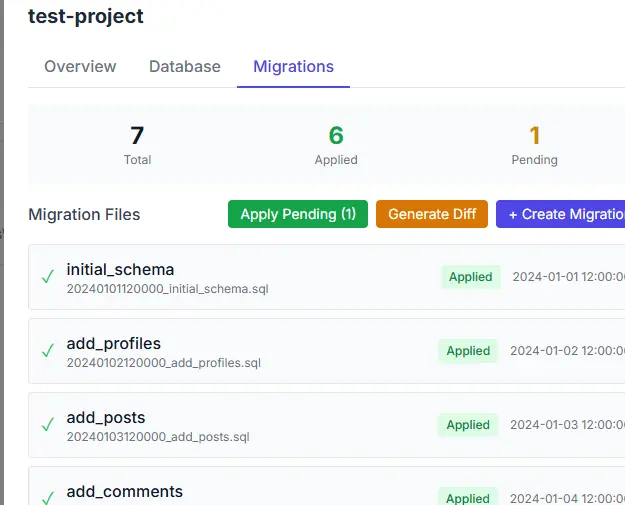Switch to the Database tab
The image size is (625, 505).
click(185, 67)
